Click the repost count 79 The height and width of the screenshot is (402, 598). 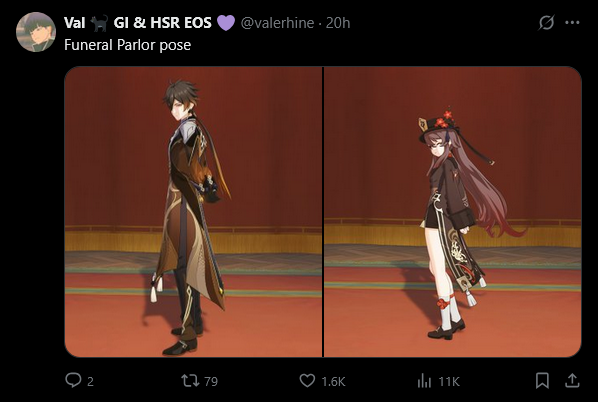point(211,381)
